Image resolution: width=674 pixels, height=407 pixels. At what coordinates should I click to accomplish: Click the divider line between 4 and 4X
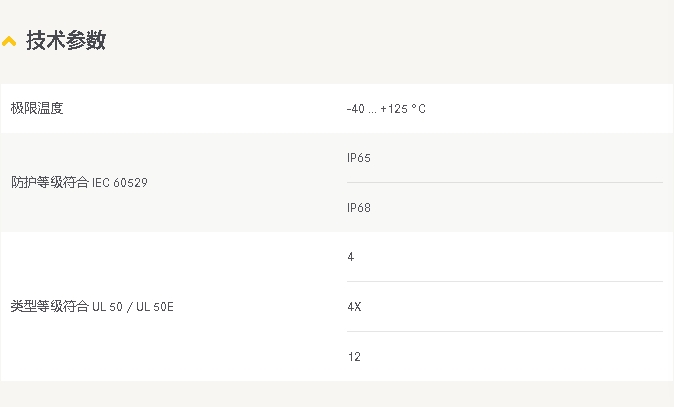505,282
